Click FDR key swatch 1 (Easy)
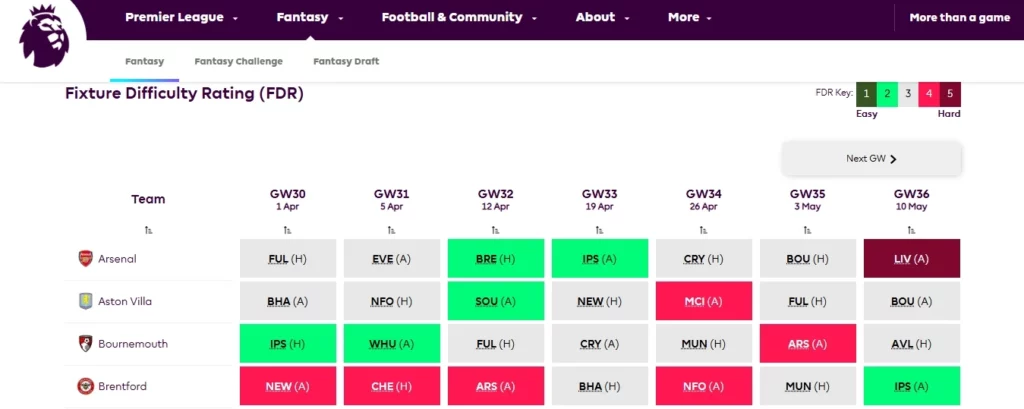This screenshot has height=409, width=1024. coord(866,94)
